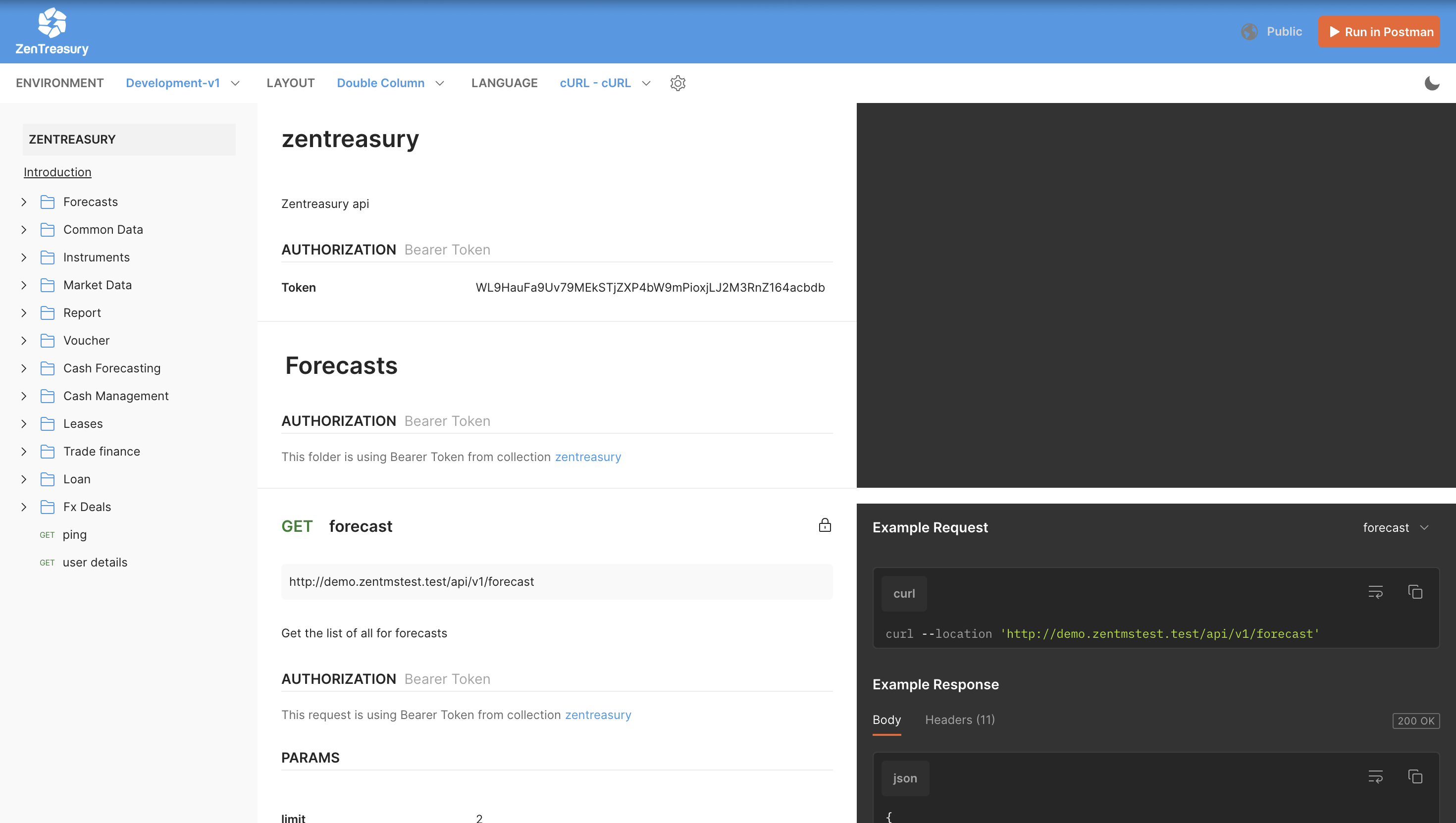Expand the Cash Management folder chevron
This screenshot has width=1456, height=823.
pyautogui.click(x=24, y=396)
